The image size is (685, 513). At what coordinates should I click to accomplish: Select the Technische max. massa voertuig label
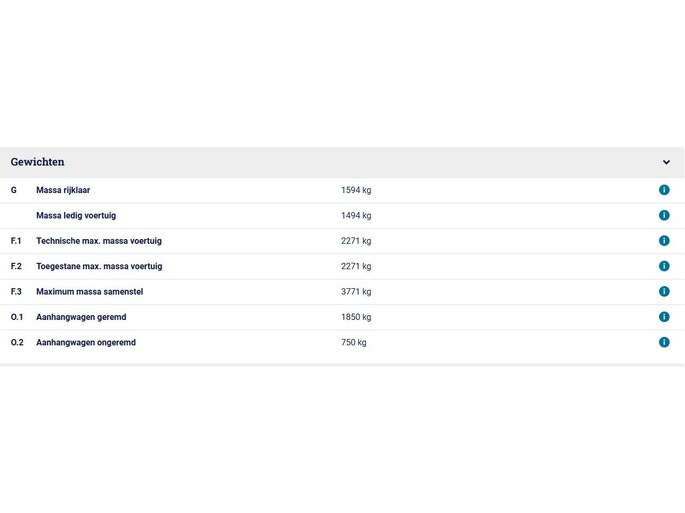[99, 241]
